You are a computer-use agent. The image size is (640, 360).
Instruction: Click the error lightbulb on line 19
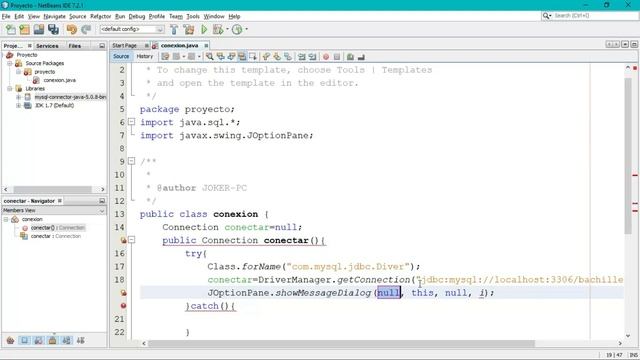coord(123,293)
